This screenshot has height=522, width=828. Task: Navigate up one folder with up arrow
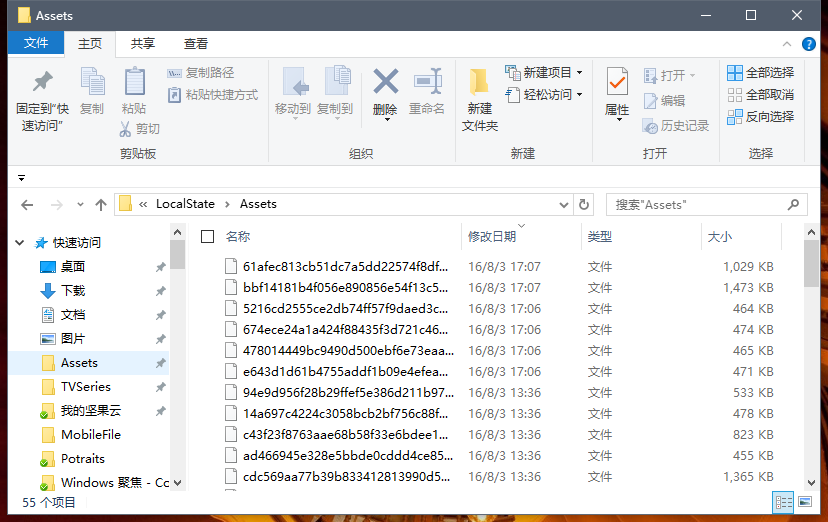[x=100, y=204]
